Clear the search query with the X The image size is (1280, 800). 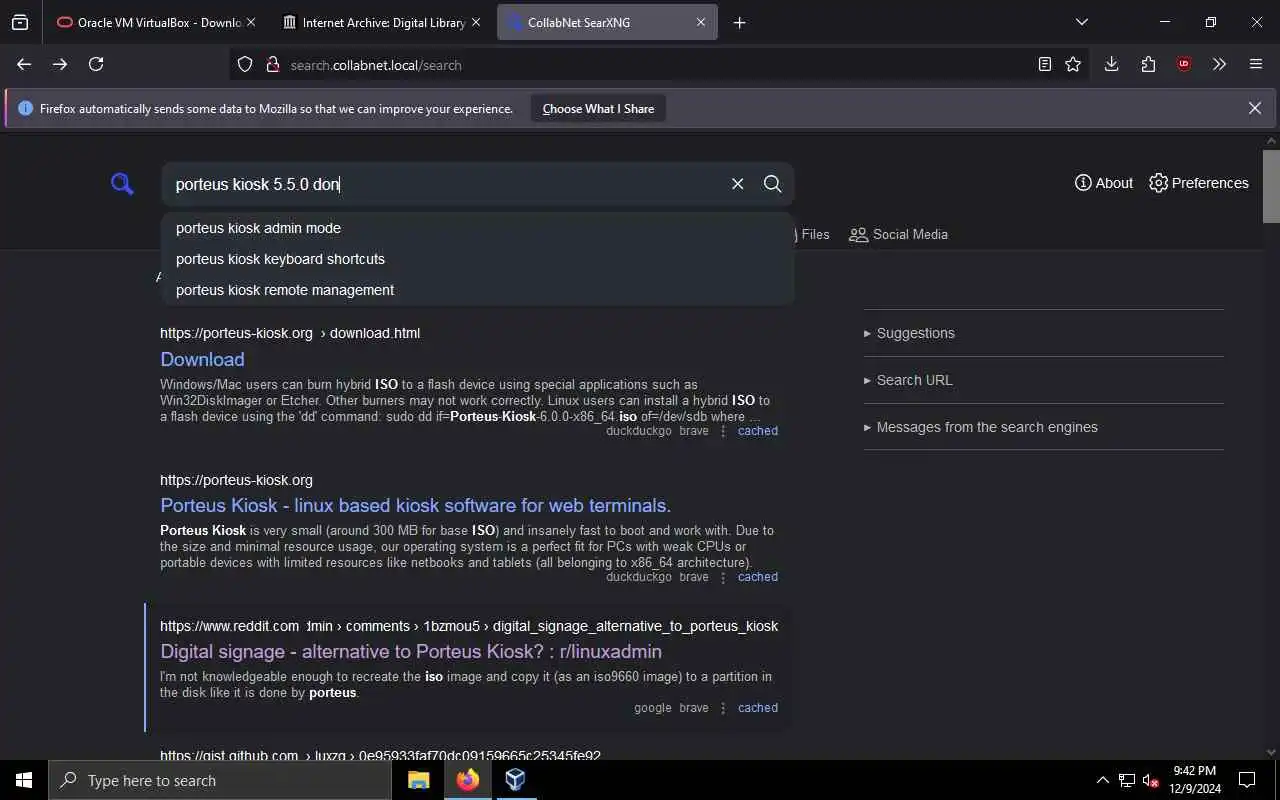coord(737,184)
